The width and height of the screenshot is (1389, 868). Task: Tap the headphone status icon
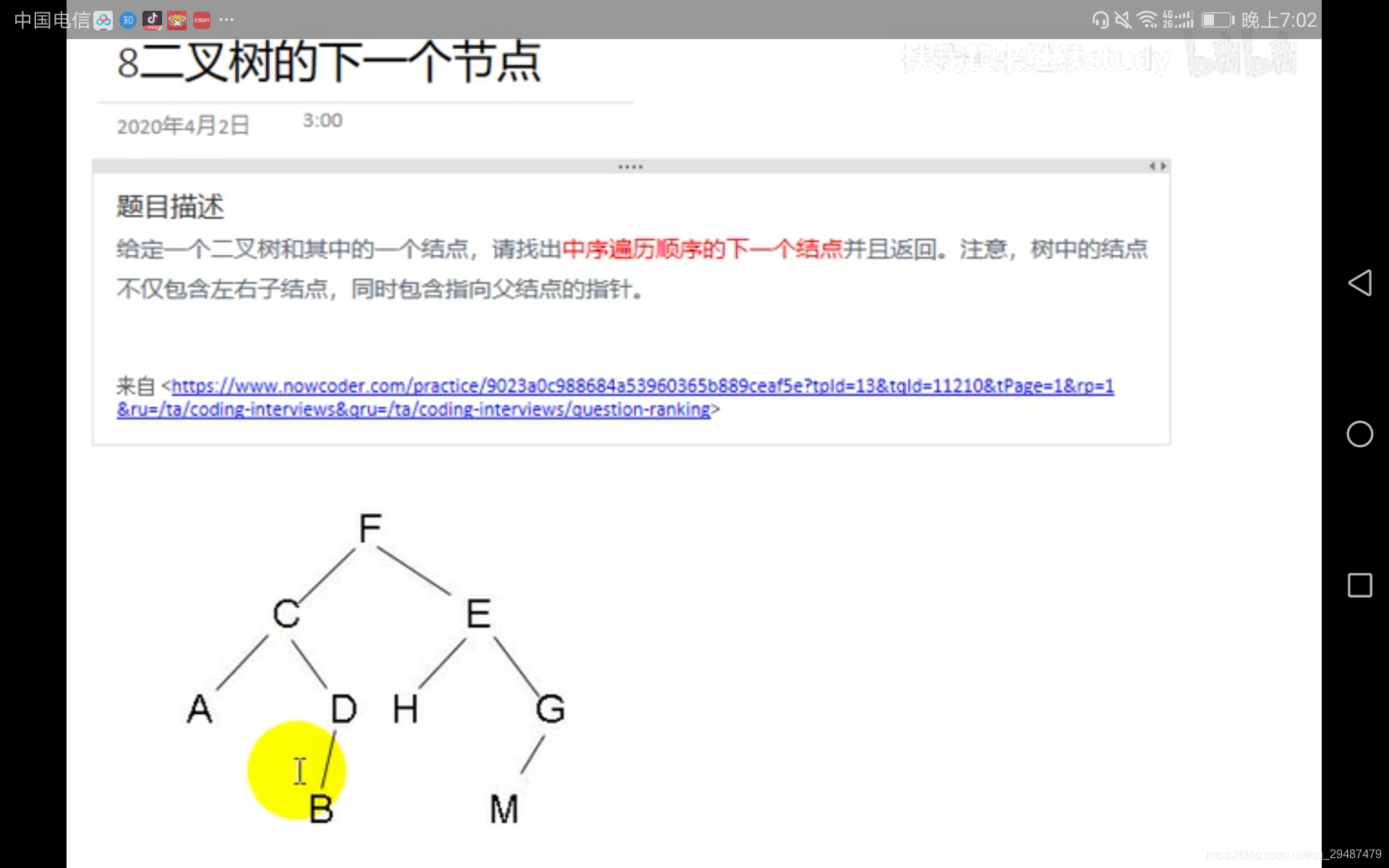pos(1100,20)
